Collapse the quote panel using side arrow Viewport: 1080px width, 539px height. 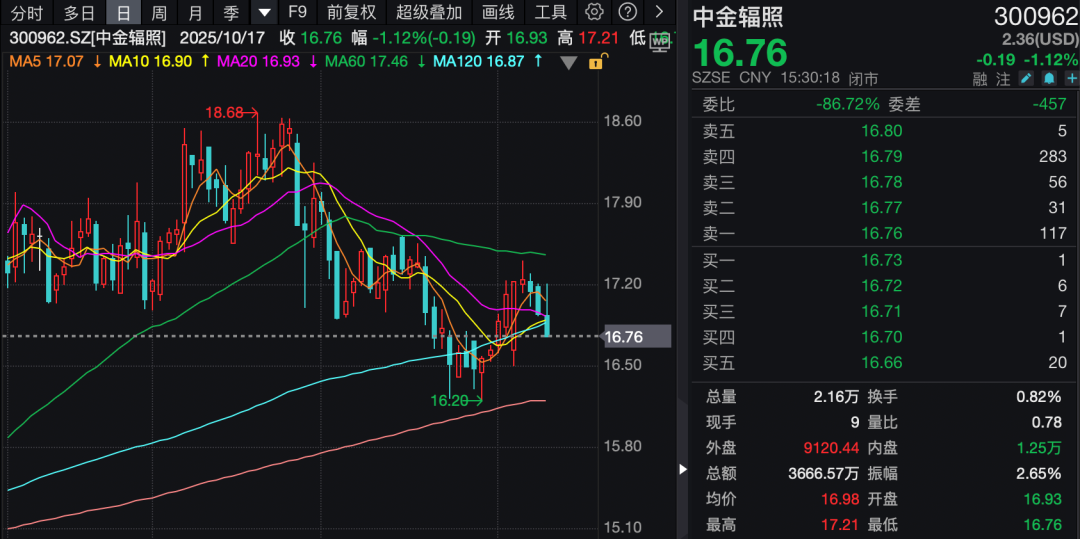click(683, 468)
